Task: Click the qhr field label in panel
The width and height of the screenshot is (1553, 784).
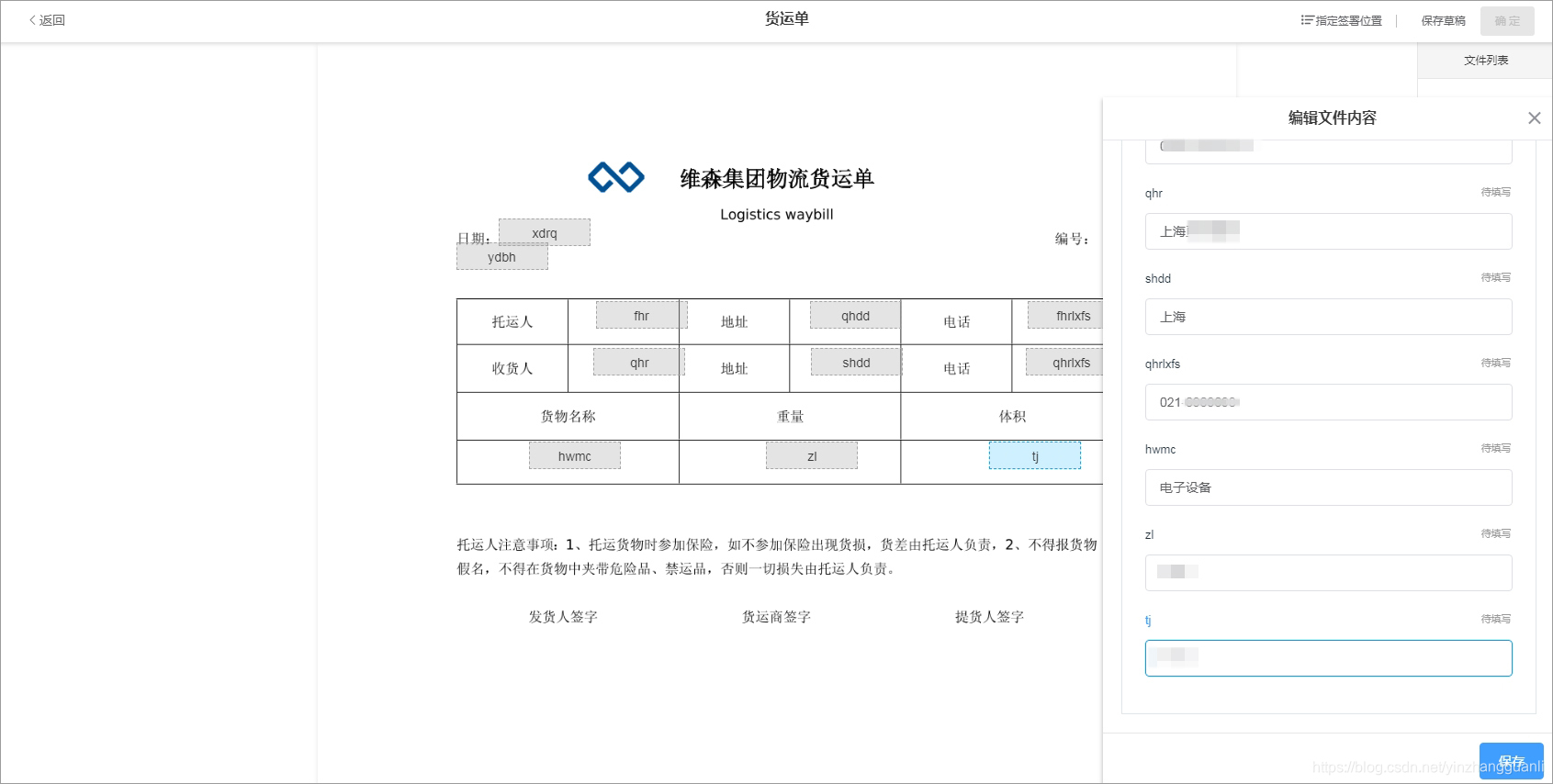Action: coord(1153,193)
